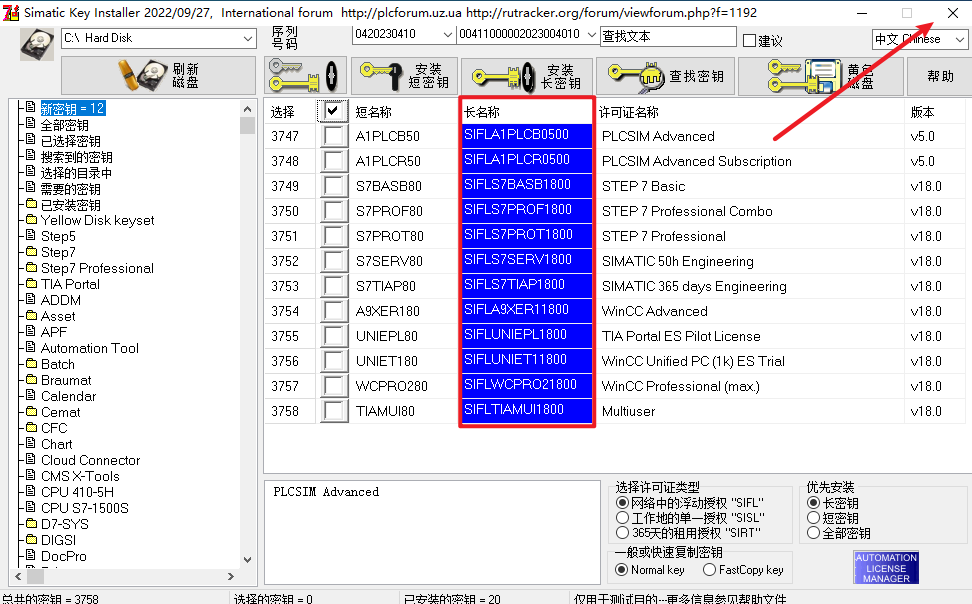This screenshot has width=972, height=604.
Task: Open the C:\ Hard Disk drive dropdown
Action: pyautogui.click(x=159, y=38)
